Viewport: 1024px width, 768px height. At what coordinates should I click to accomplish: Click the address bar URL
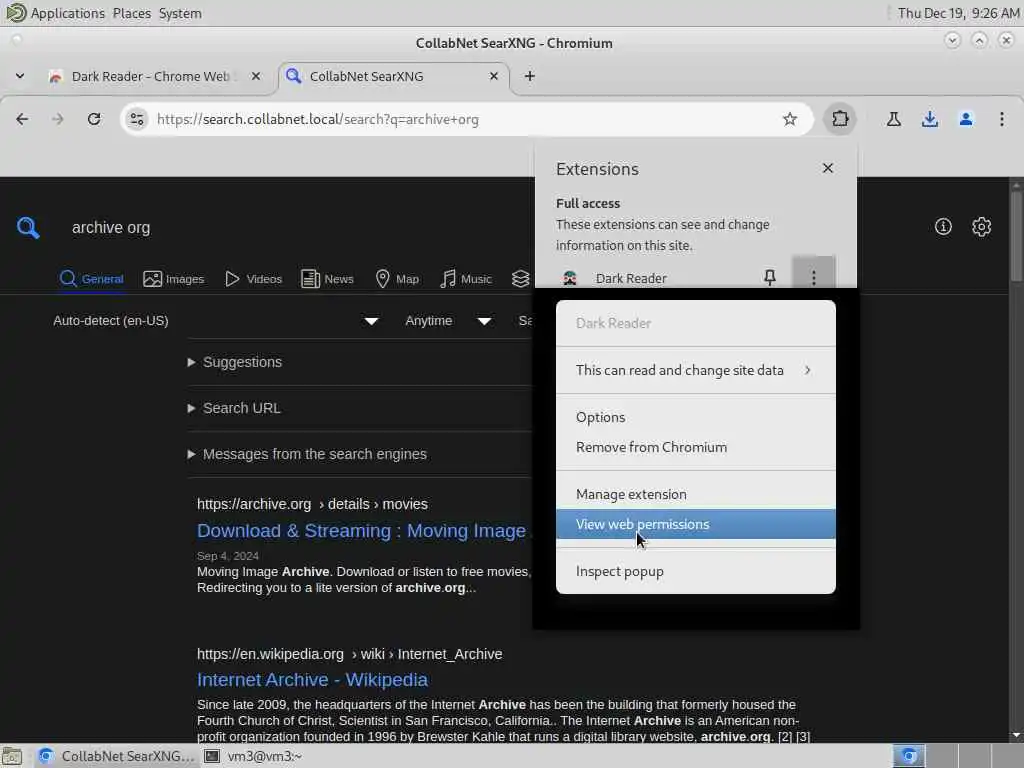[317, 119]
